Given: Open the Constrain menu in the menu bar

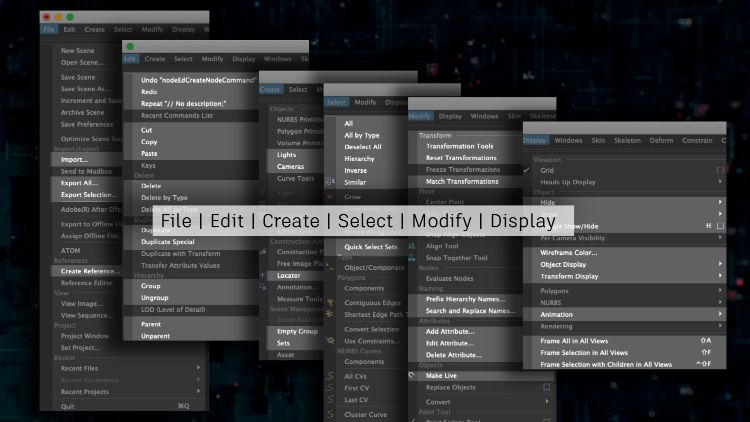Looking at the screenshot, I should [x=697, y=141].
